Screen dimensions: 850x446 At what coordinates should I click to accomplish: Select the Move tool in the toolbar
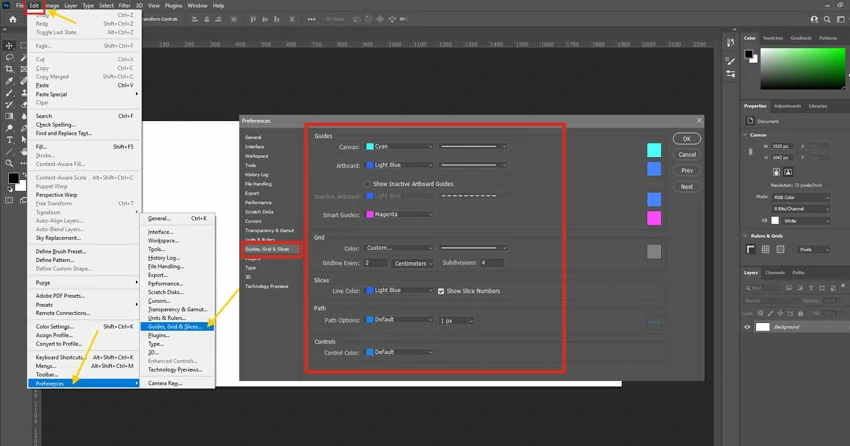coord(10,45)
